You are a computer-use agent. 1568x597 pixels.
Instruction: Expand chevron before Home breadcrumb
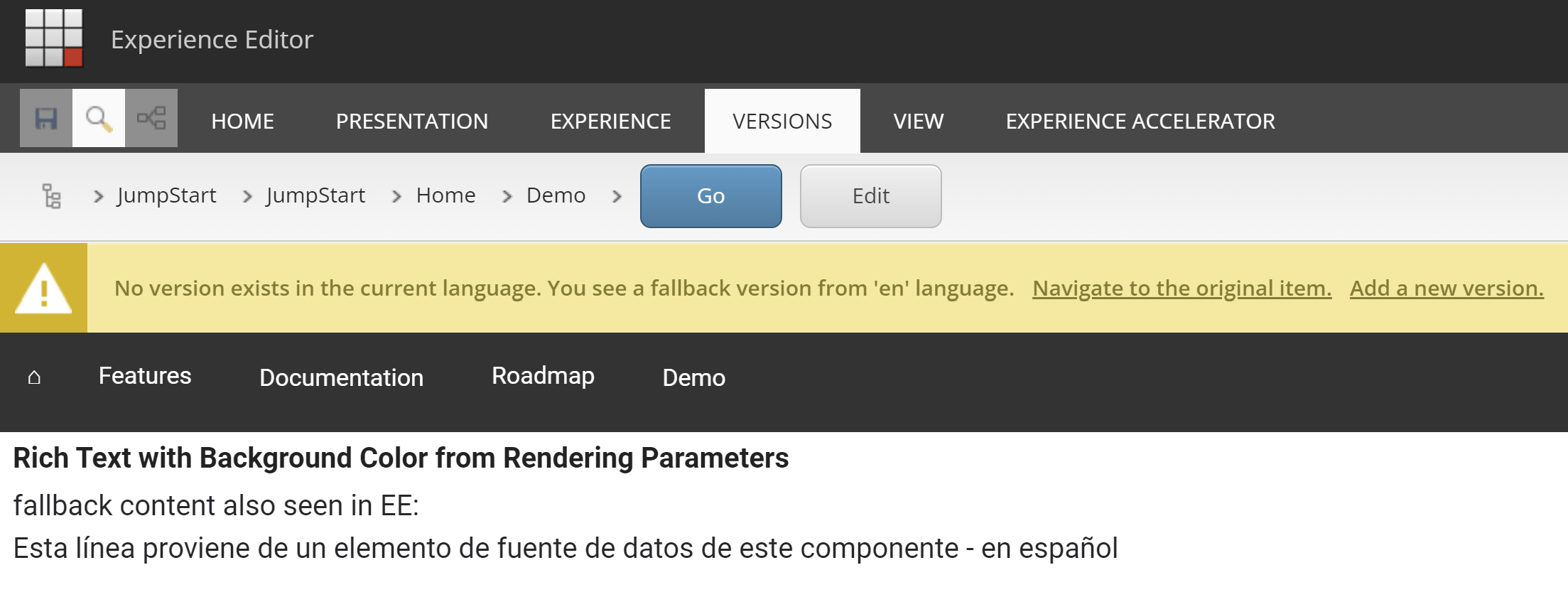[396, 196]
